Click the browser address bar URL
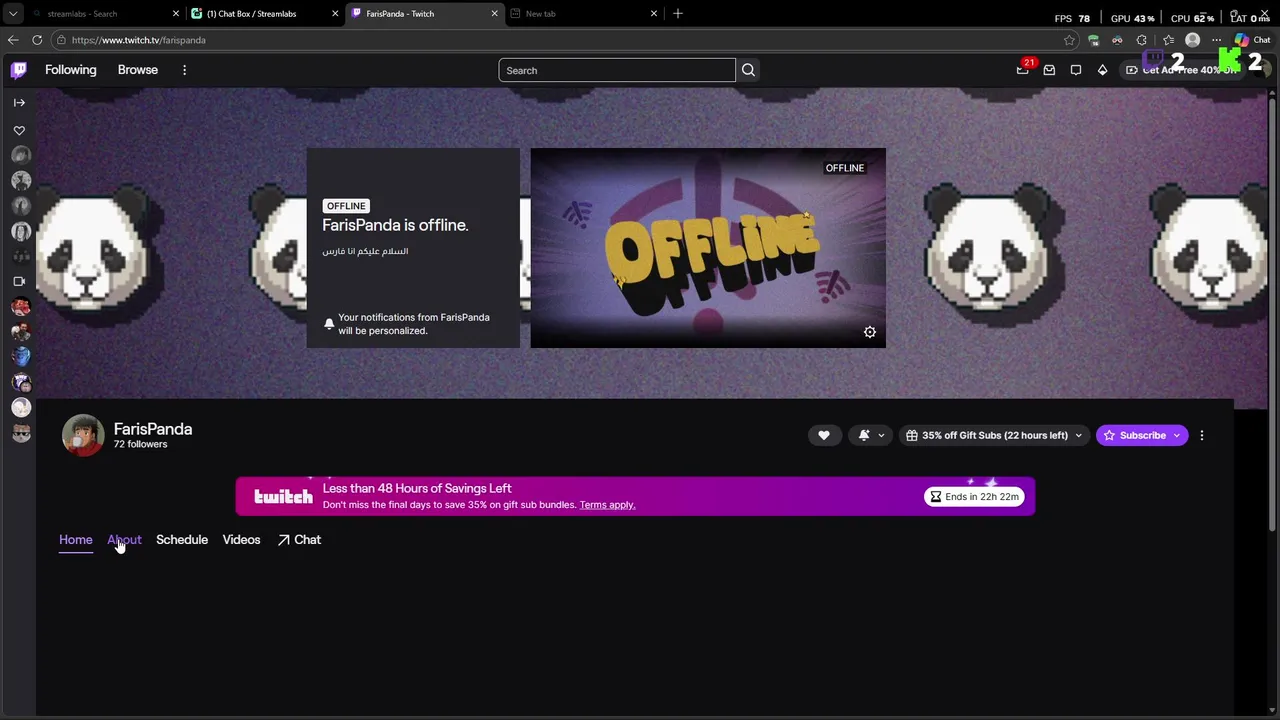This screenshot has width=1280, height=720. pyautogui.click(x=139, y=40)
